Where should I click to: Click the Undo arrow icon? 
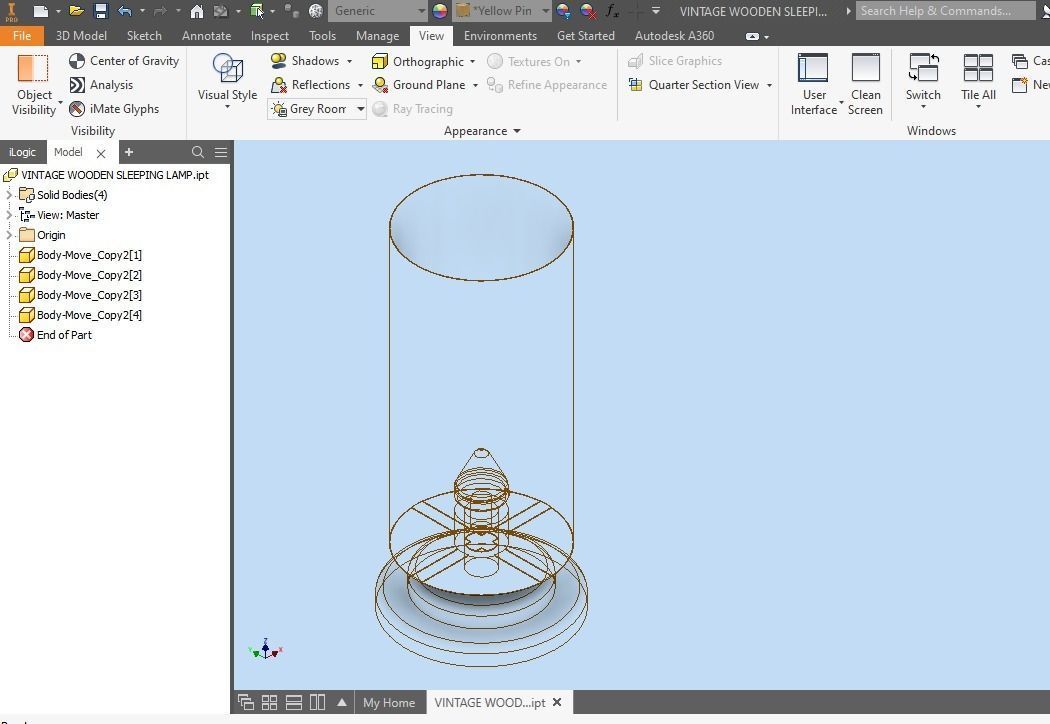(x=125, y=11)
